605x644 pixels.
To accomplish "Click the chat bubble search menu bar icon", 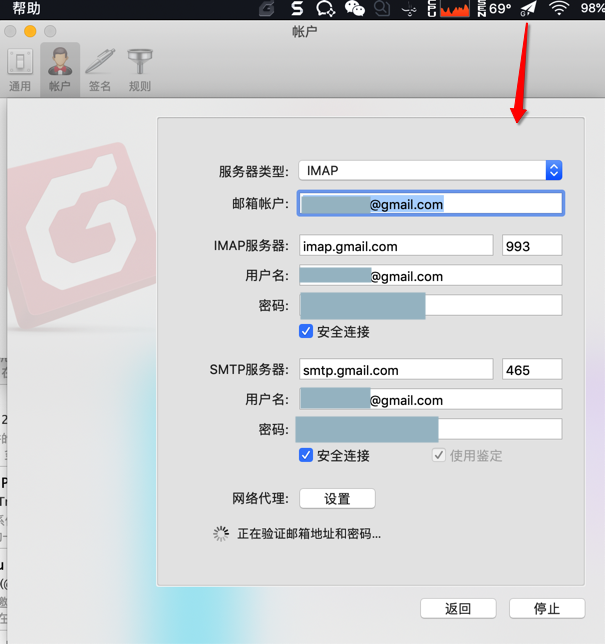I will 325,9.
